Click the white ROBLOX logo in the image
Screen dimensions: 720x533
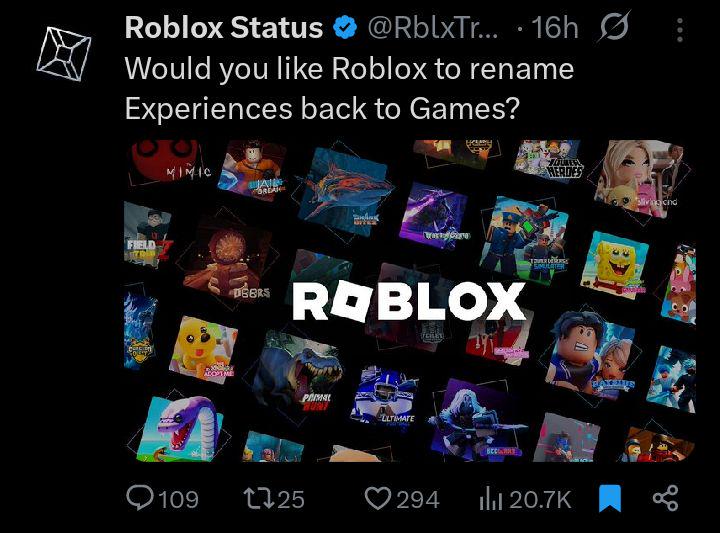click(409, 301)
